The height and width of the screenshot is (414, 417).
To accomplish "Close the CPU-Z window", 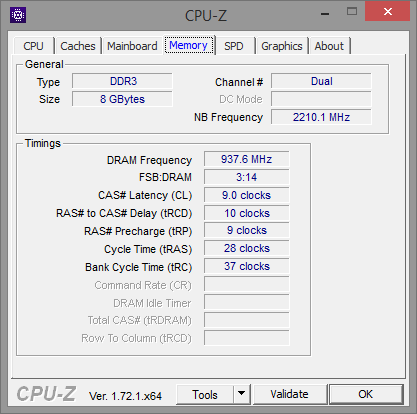I will pyautogui.click(x=387, y=12).
